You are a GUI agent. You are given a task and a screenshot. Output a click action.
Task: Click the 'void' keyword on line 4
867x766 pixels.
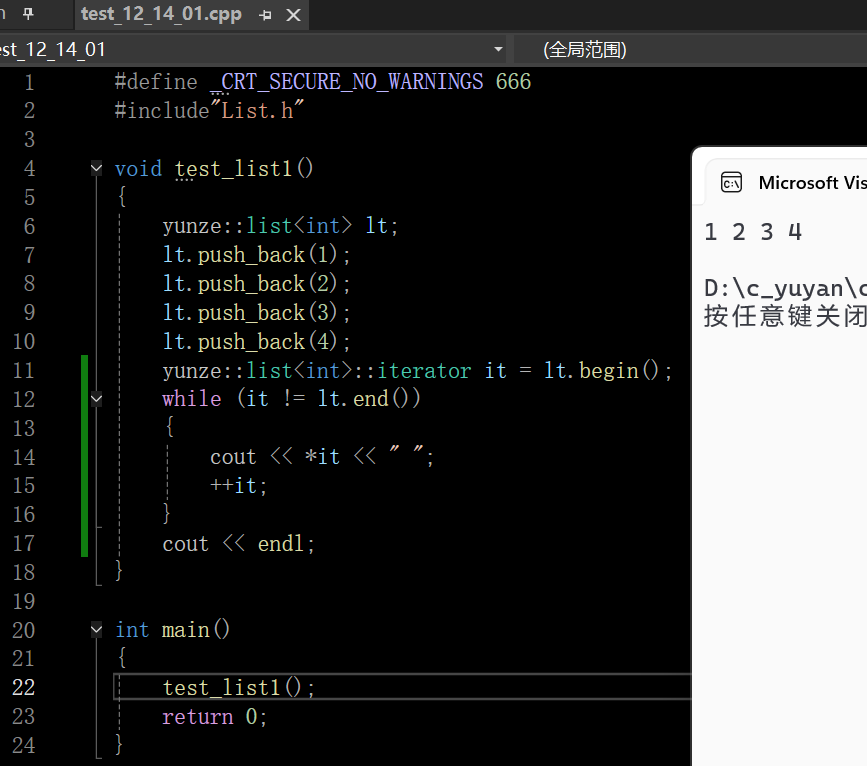click(x=138, y=169)
